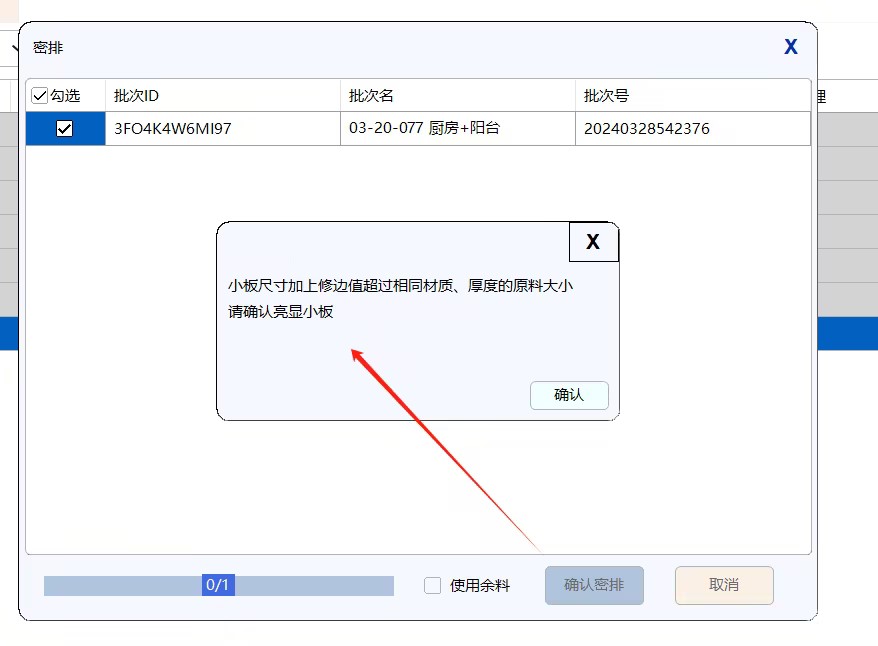Viewport: 878px width, 646px height.
Task: Click the 小板尺寸加上修边值 warning message line
Action: (x=400, y=285)
